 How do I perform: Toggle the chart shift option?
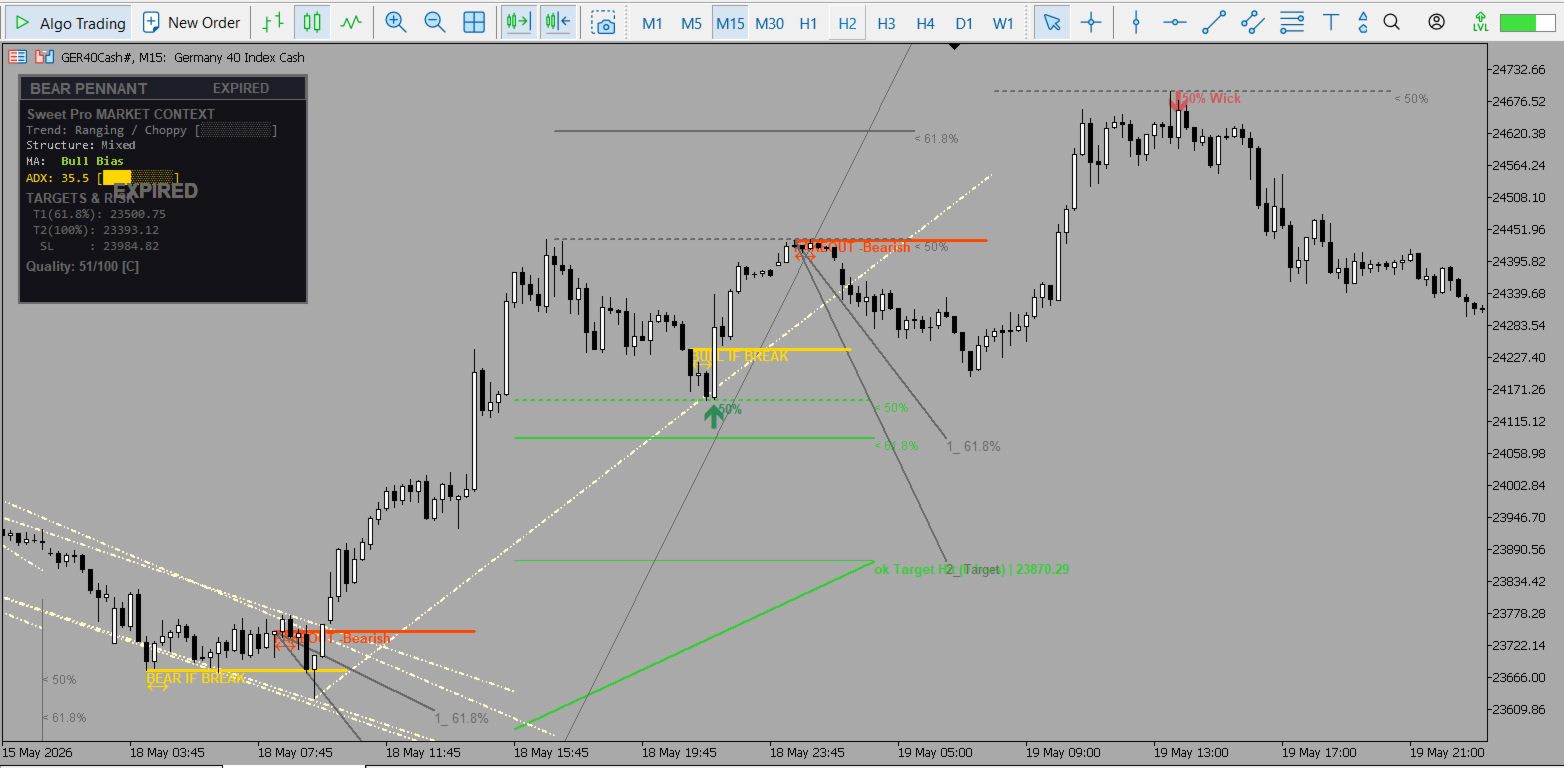[558, 22]
